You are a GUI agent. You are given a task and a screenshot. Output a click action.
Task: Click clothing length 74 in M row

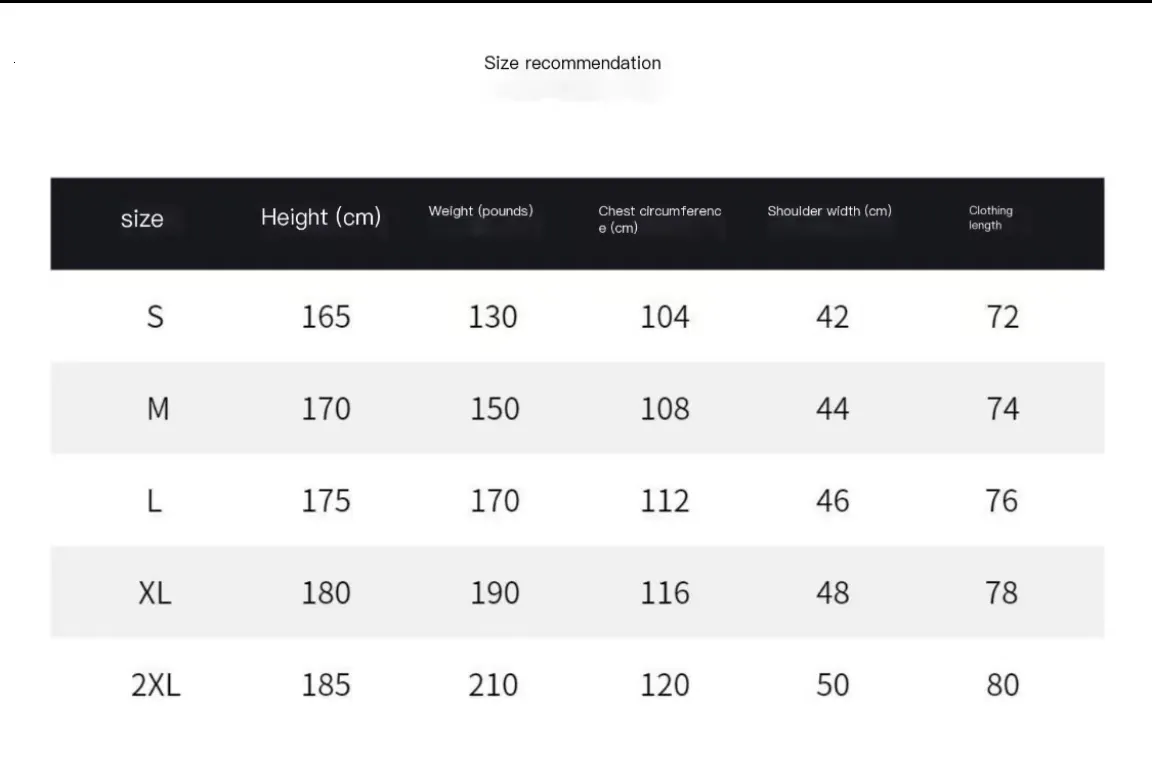tap(1002, 409)
